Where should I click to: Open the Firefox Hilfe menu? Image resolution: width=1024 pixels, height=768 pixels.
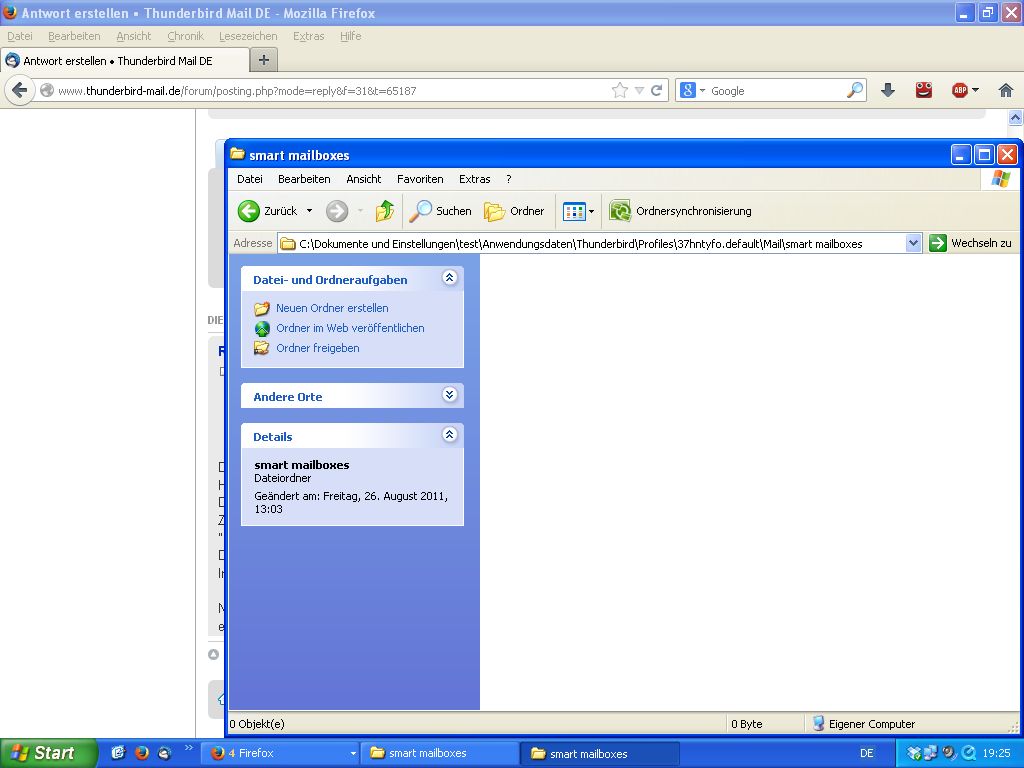(x=351, y=36)
